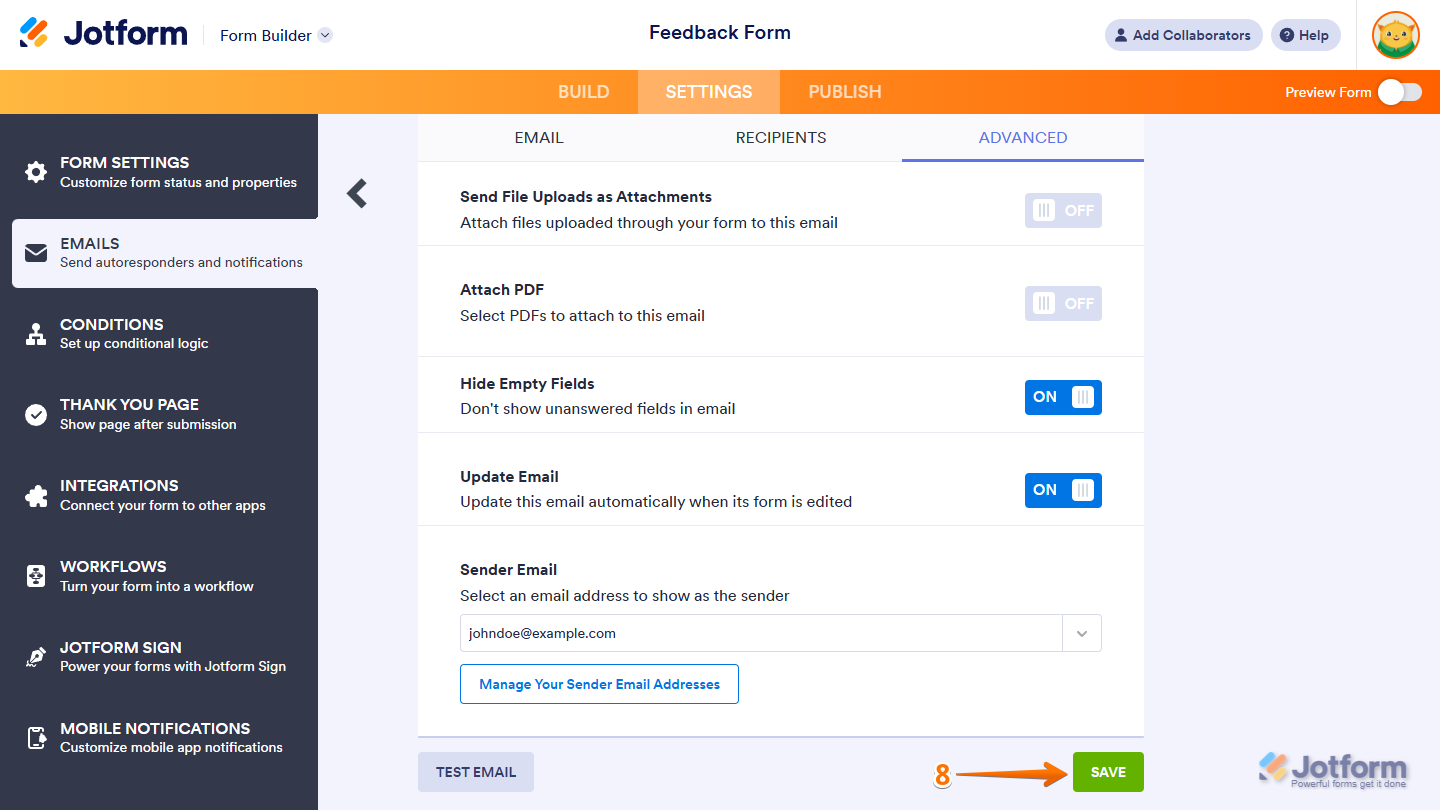
Task: Switch to the Recipients tab
Action: (781, 138)
